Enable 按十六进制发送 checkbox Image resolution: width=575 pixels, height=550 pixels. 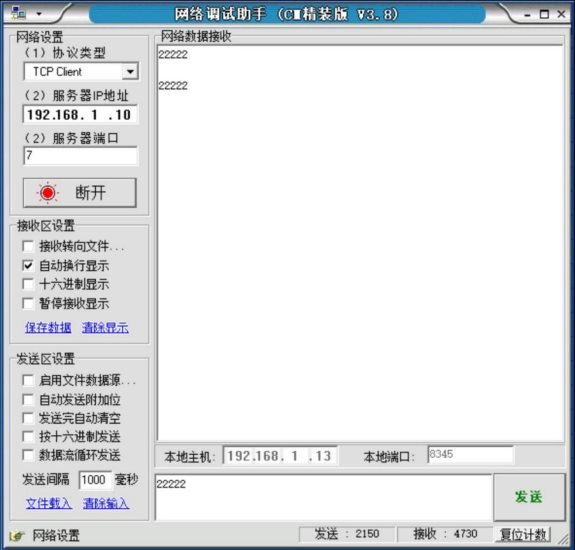pyautogui.click(x=28, y=436)
